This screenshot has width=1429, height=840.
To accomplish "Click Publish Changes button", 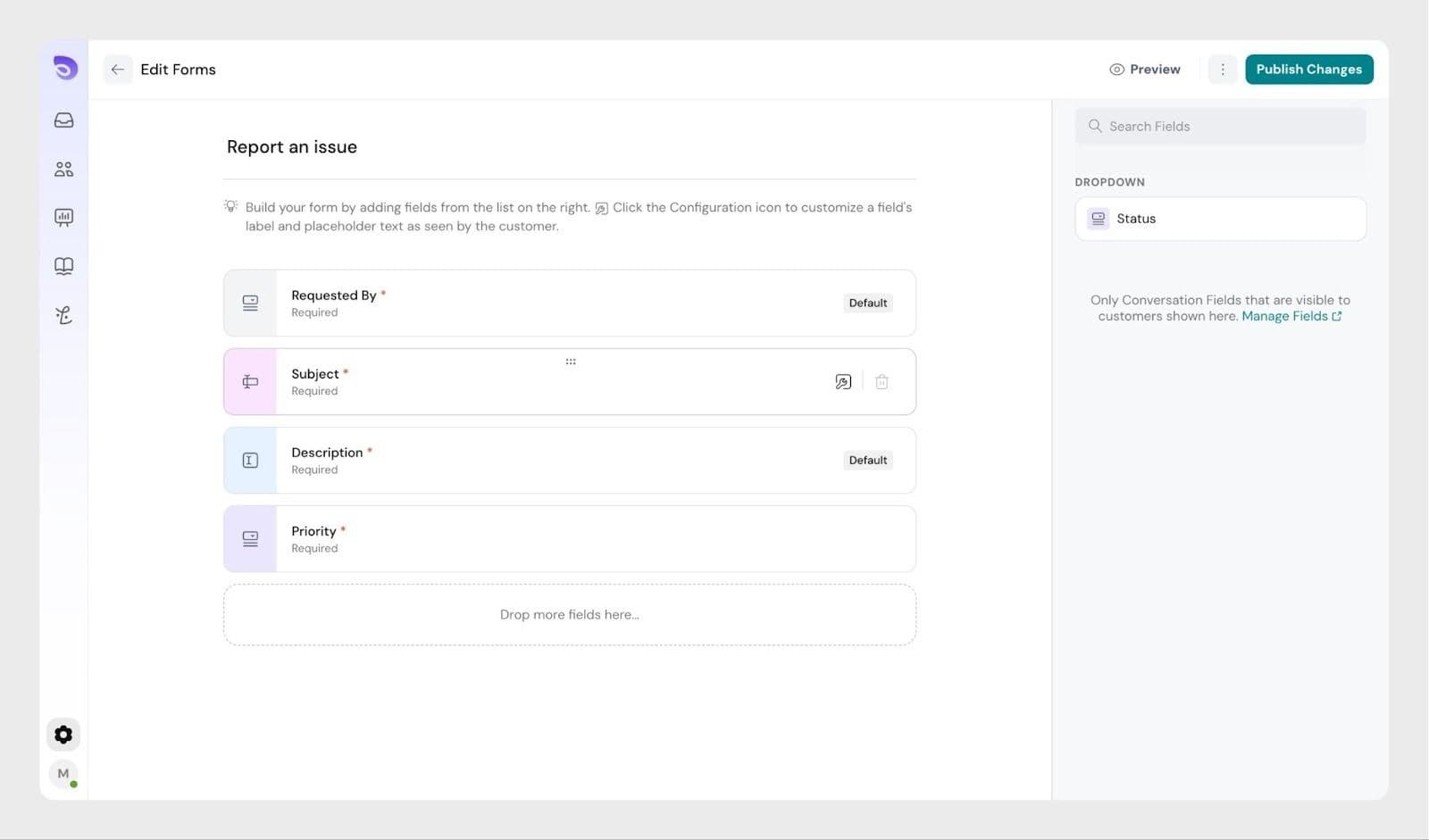I will [1308, 70].
